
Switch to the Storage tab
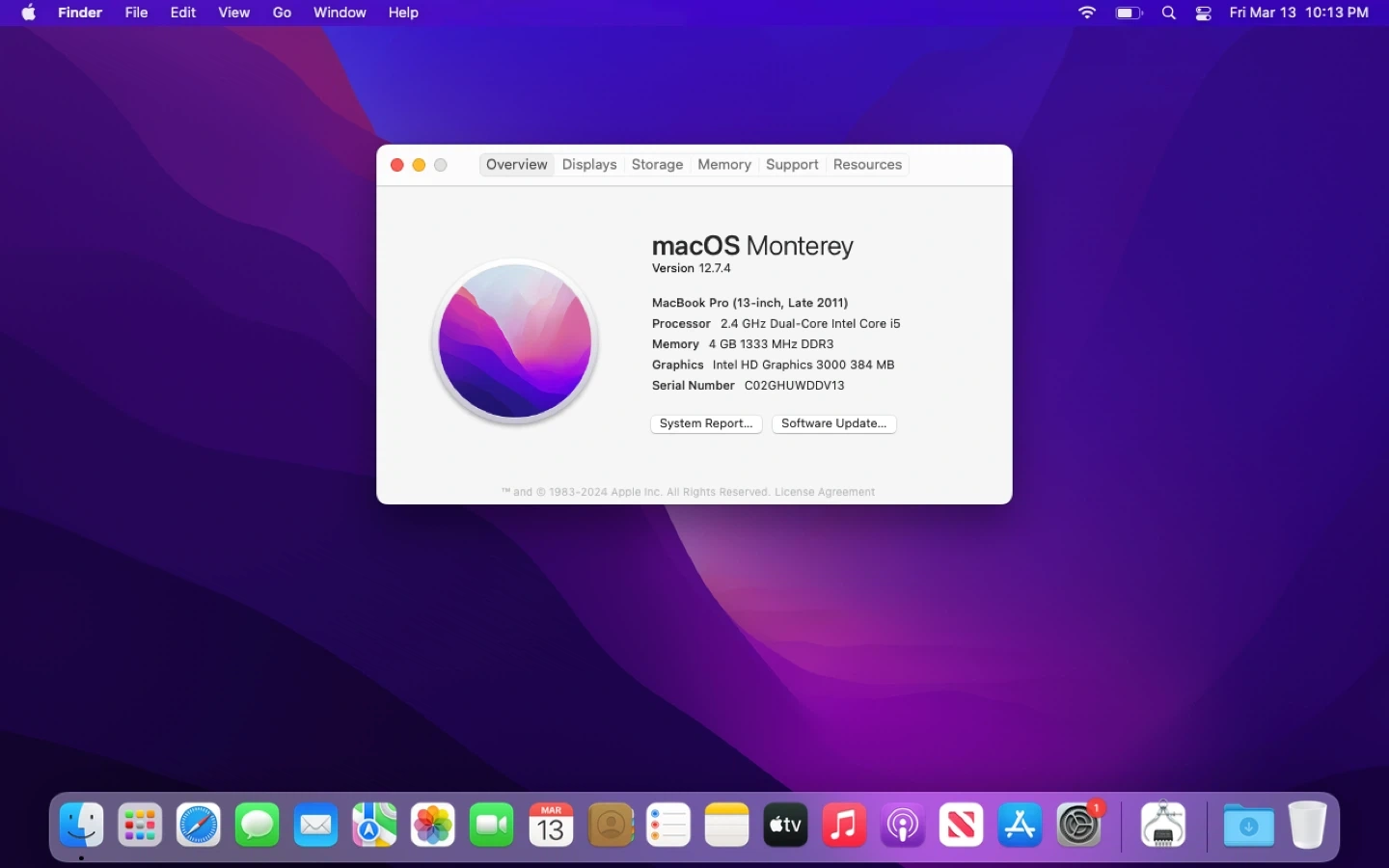click(657, 165)
